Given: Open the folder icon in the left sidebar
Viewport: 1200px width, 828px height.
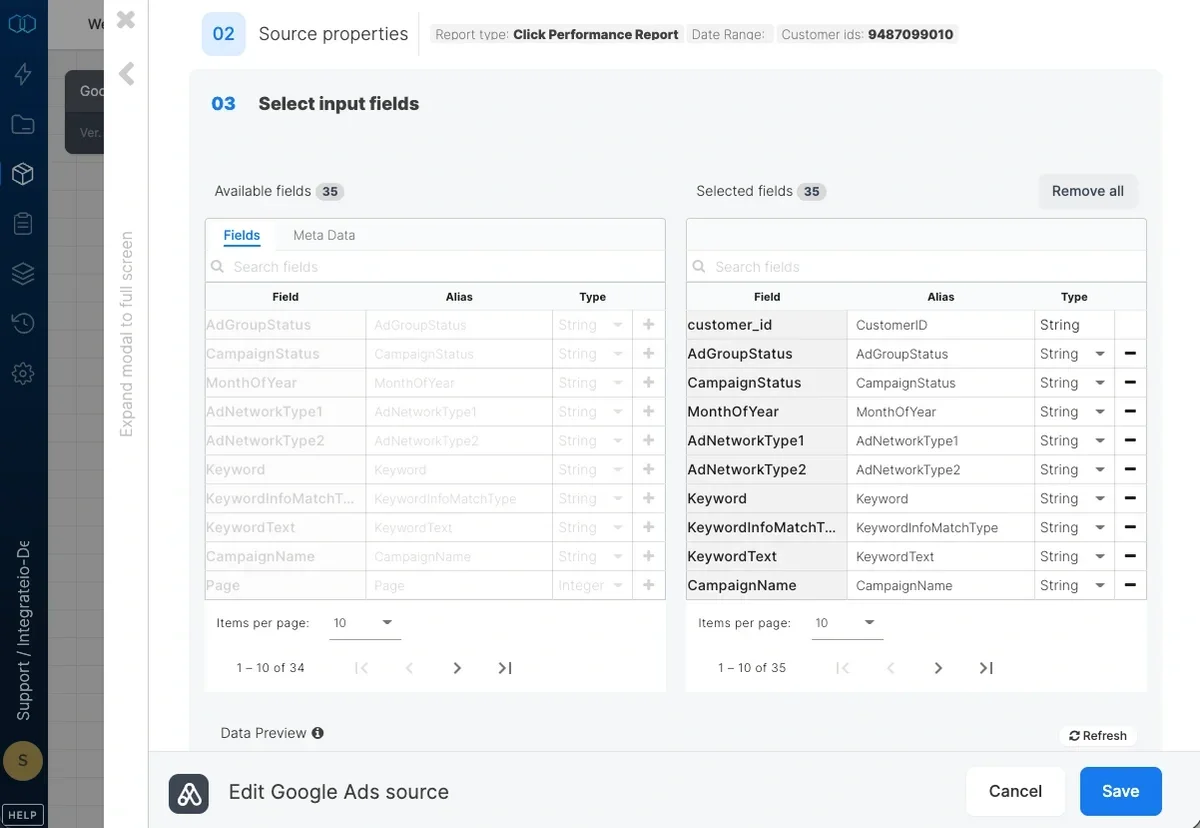Looking at the screenshot, I should click(x=23, y=123).
